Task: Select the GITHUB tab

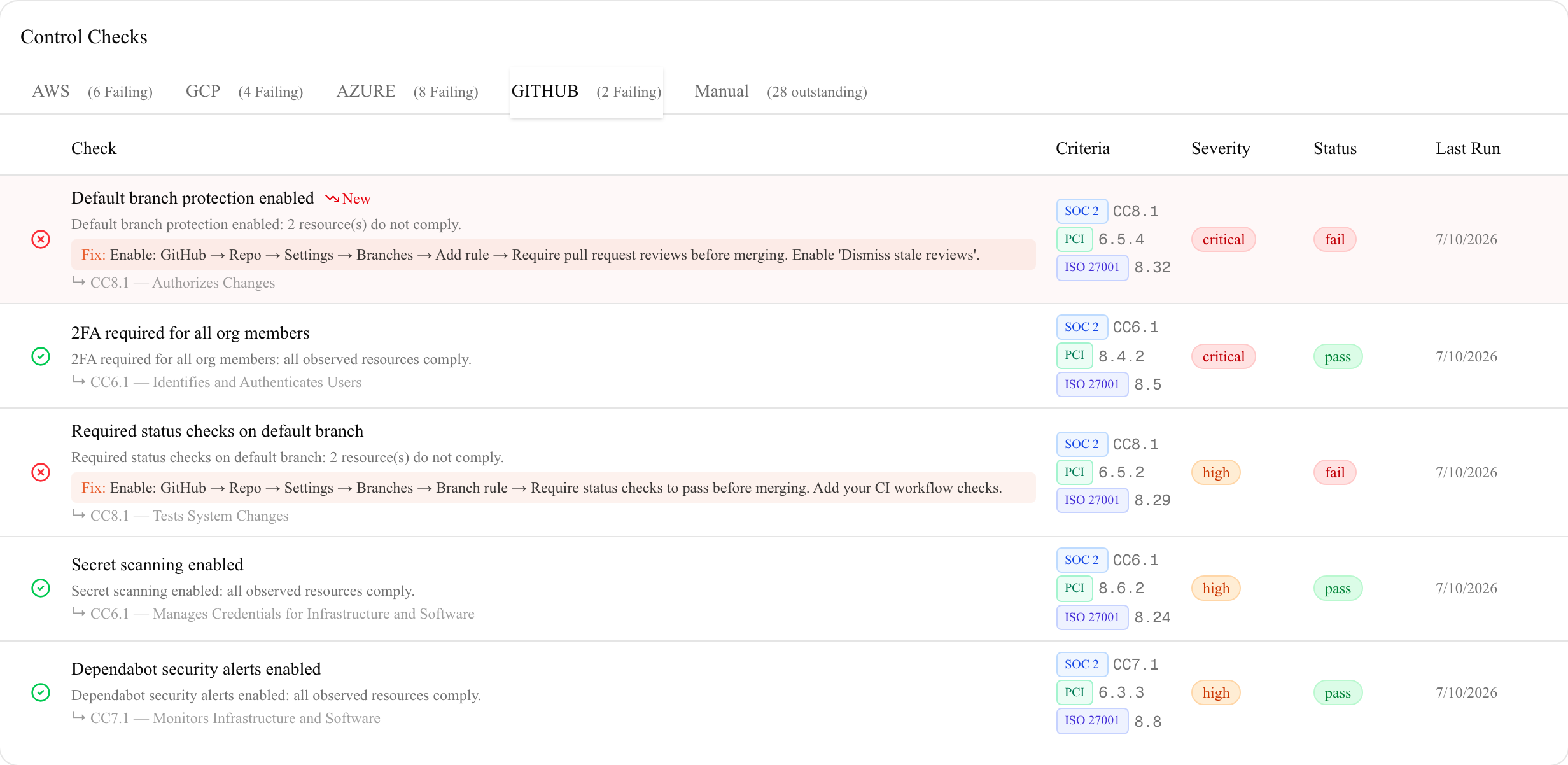Action: point(586,92)
